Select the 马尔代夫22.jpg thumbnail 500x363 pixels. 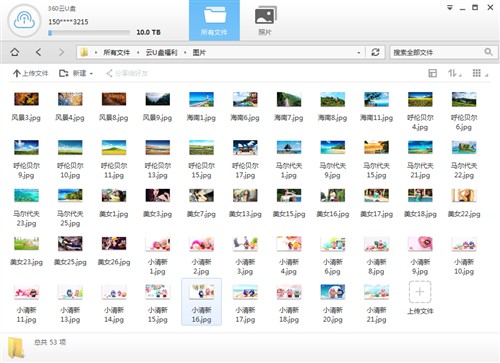coord(464,147)
